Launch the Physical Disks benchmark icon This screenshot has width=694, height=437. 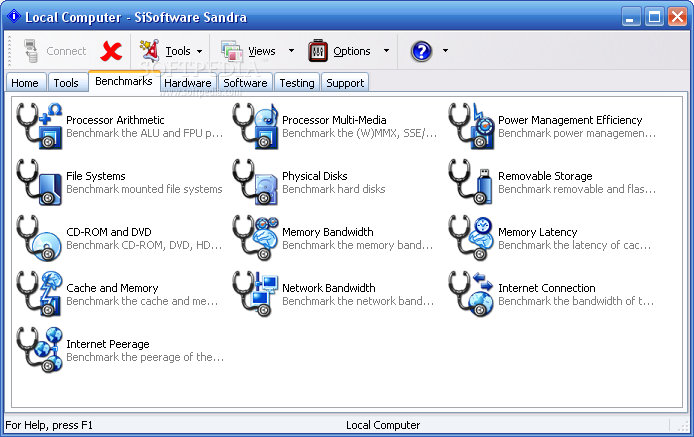click(x=255, y=182)
